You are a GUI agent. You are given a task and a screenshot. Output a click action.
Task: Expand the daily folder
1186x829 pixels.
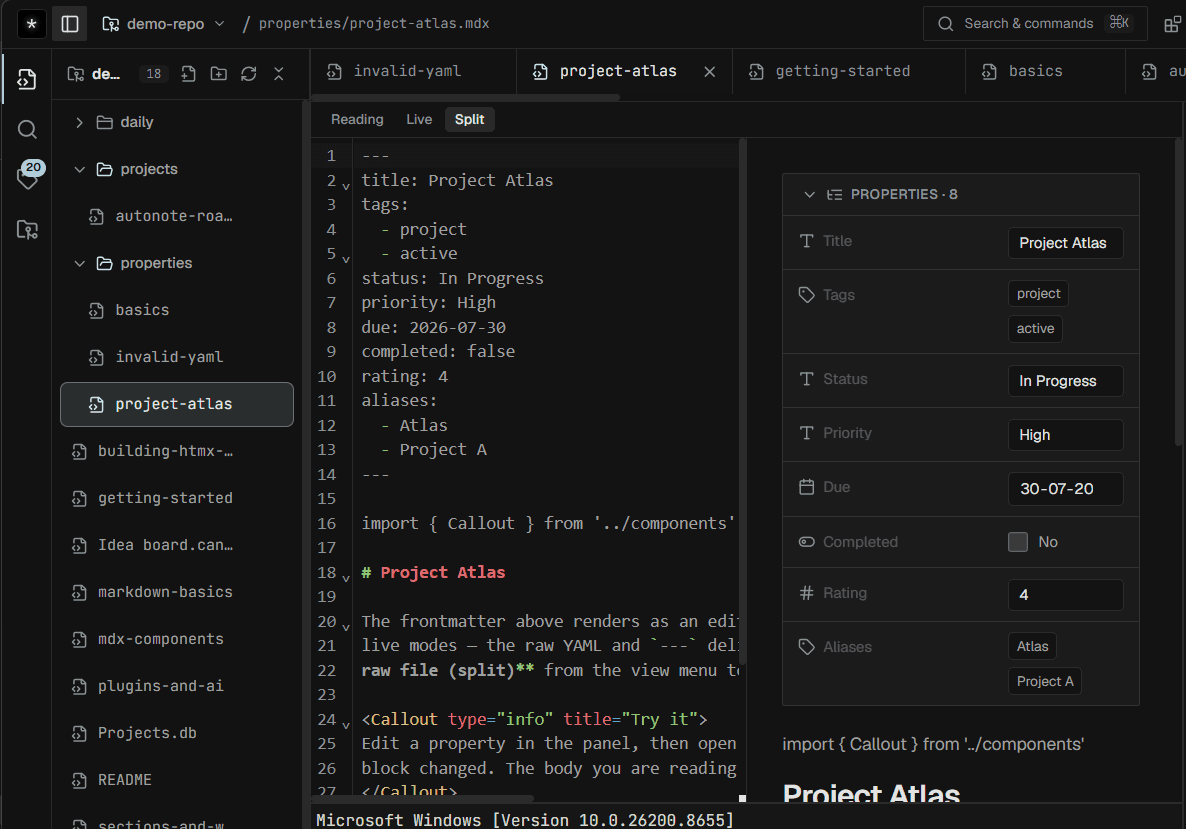pos(177,122)
